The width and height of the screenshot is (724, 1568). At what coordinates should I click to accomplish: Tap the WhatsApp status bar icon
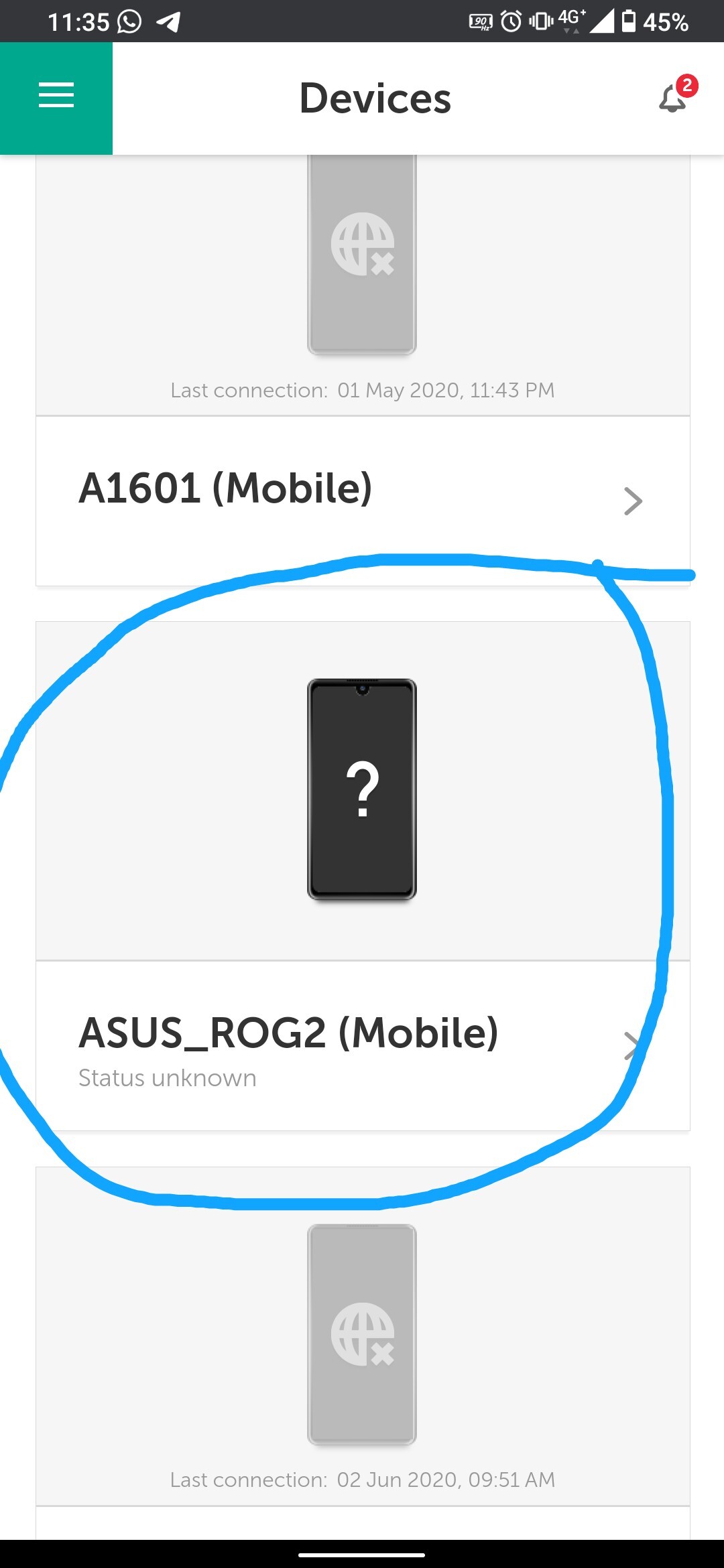pos(129,21)
